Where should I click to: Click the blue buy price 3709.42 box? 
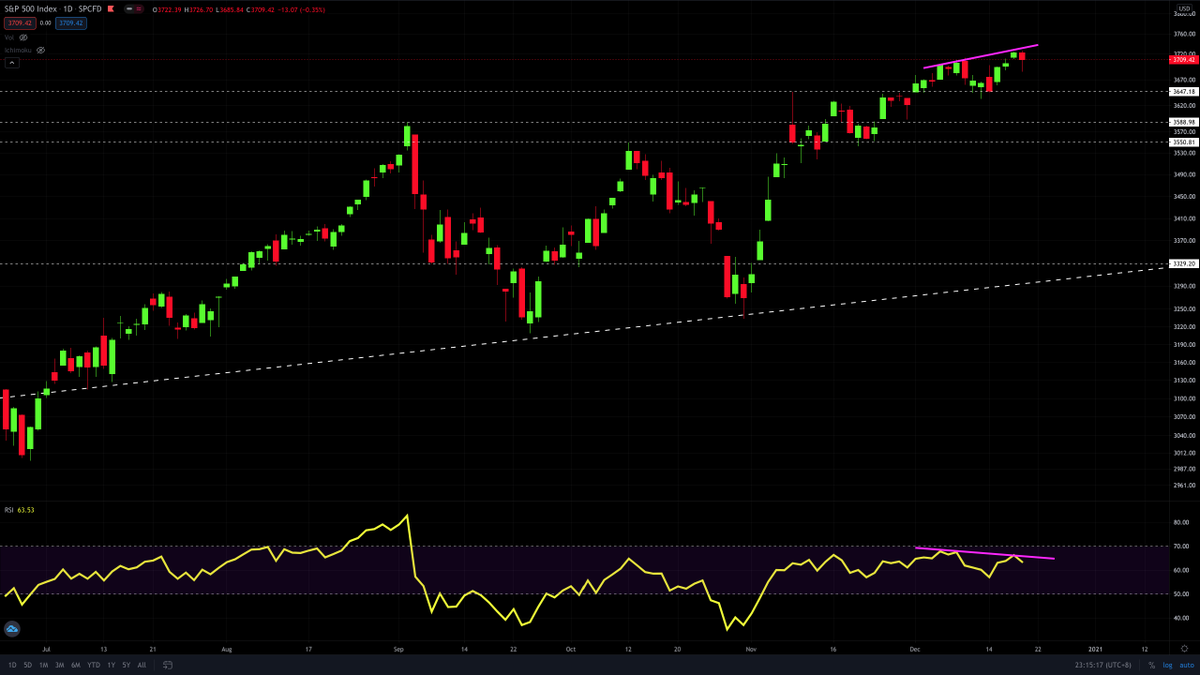point(71,22)
